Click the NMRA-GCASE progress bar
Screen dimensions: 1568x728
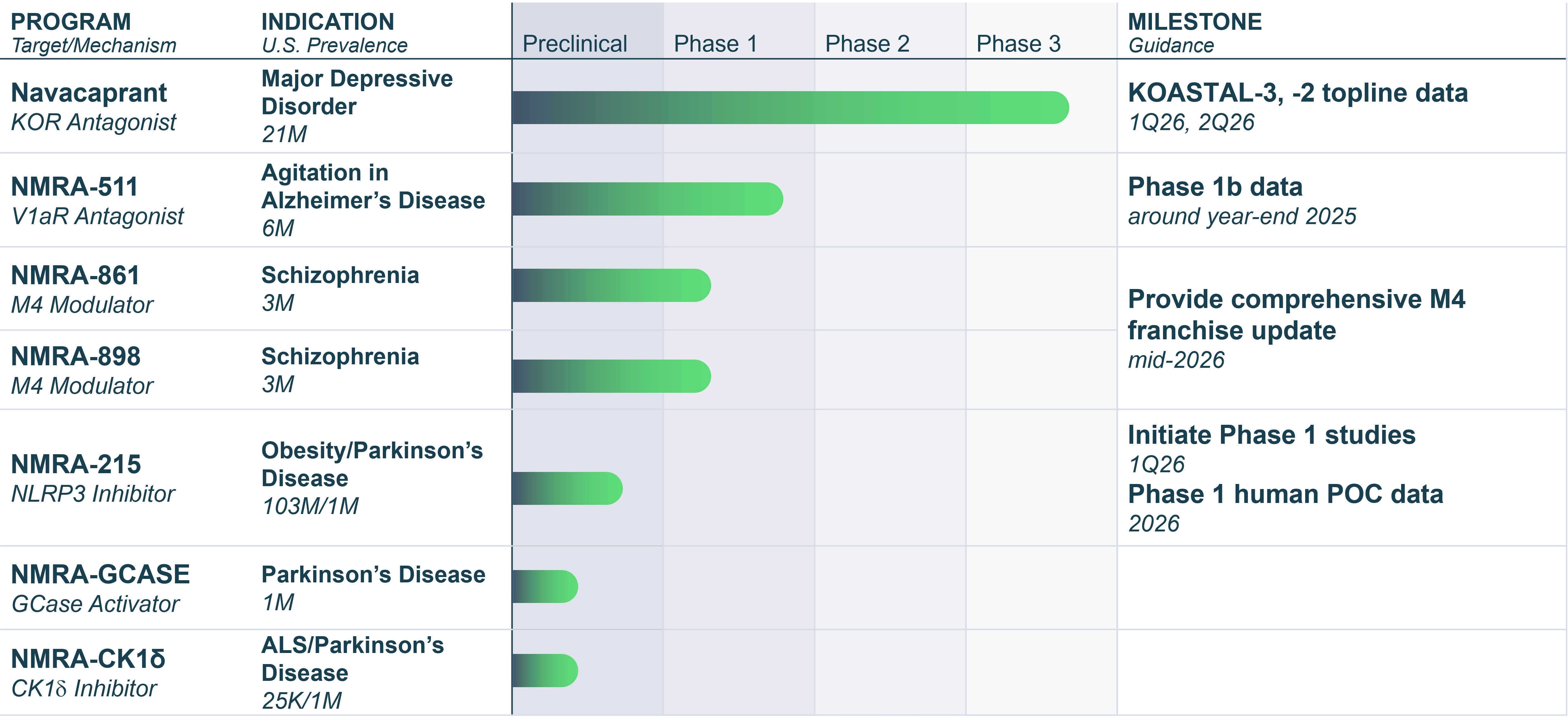(x=545, y=587)
